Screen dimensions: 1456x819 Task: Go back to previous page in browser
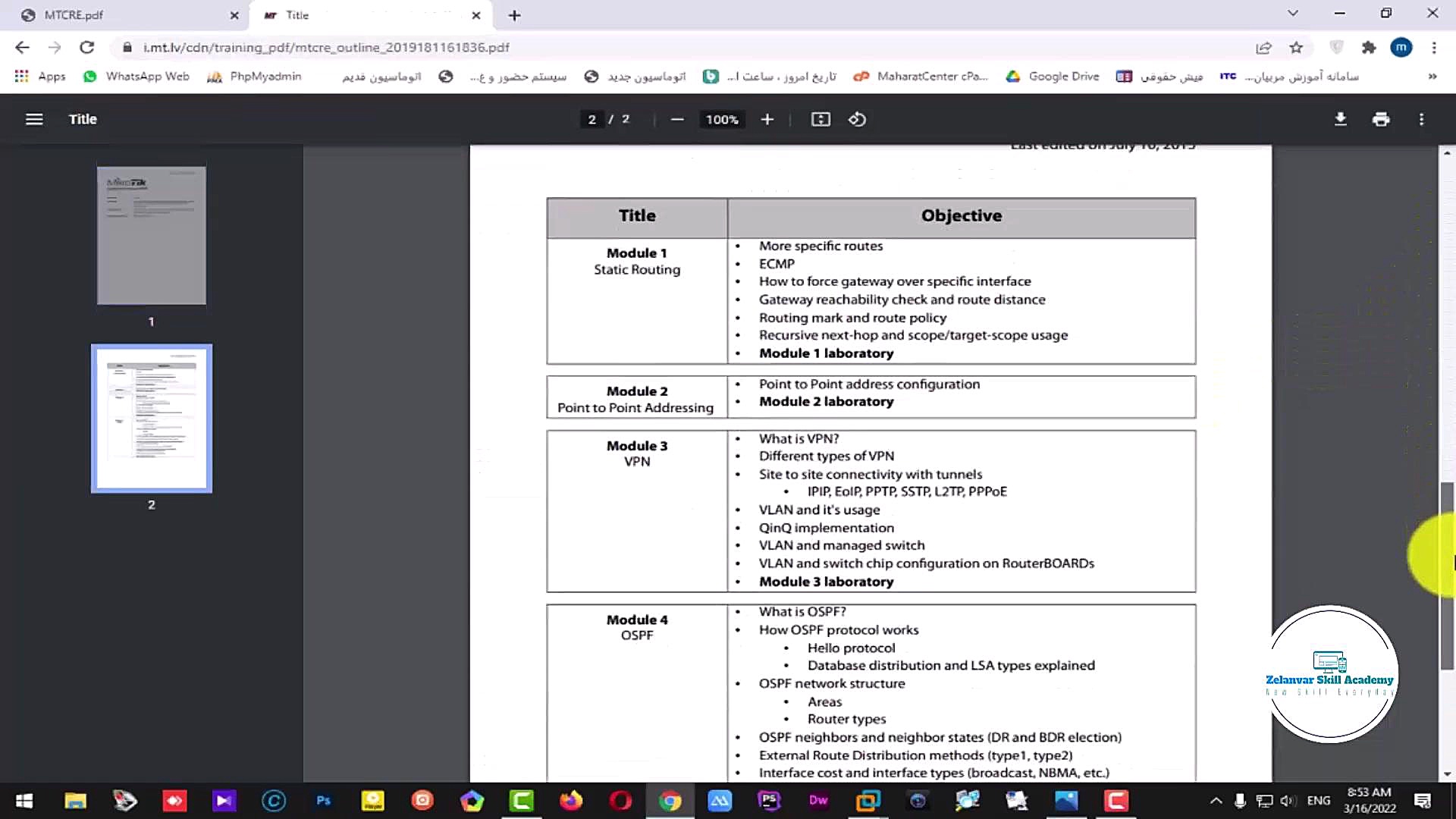pyautogui.click(x=22, y=47)
